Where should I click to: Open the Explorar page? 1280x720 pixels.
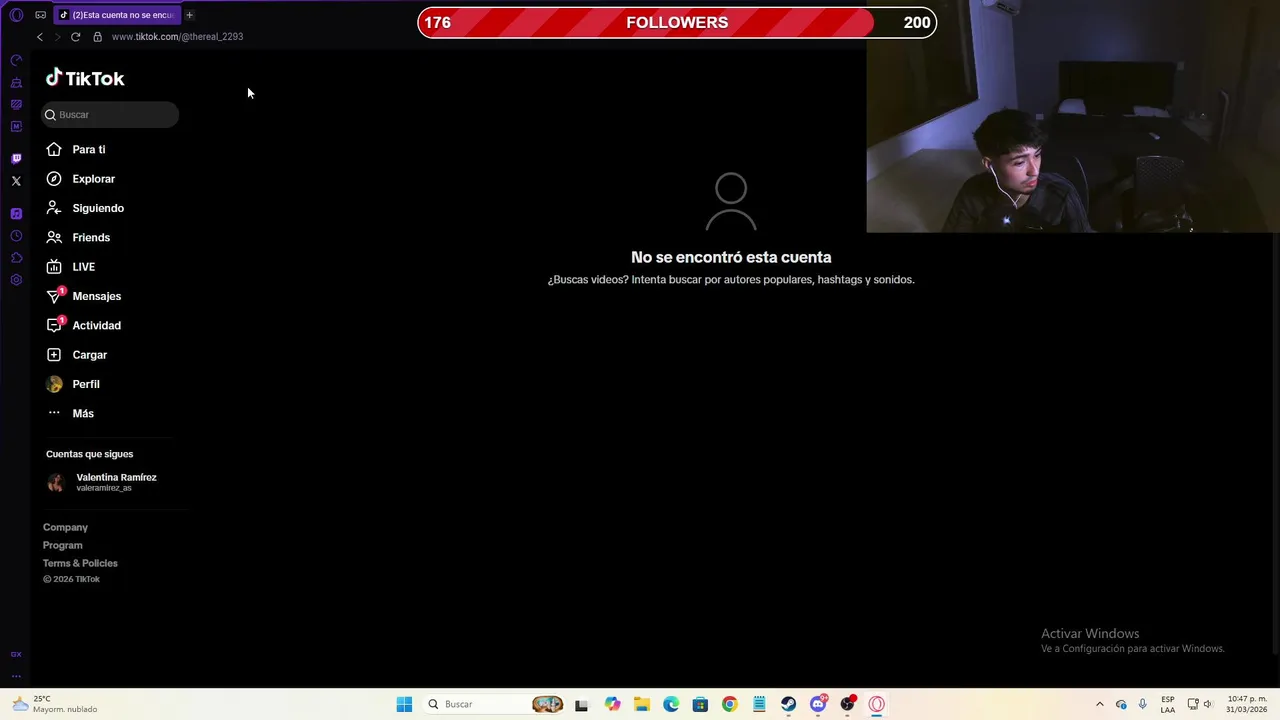coord(80,179)
